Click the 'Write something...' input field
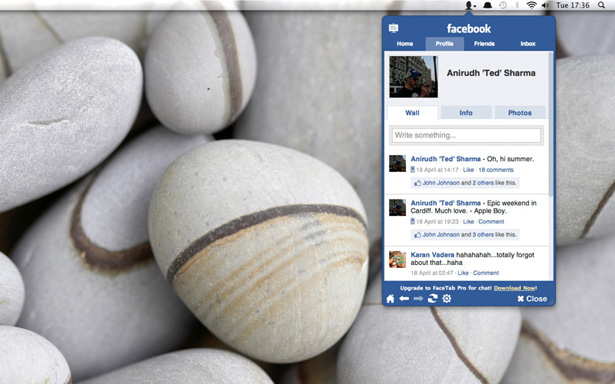This screenshot has width=615, height=384. click(466, 135)
